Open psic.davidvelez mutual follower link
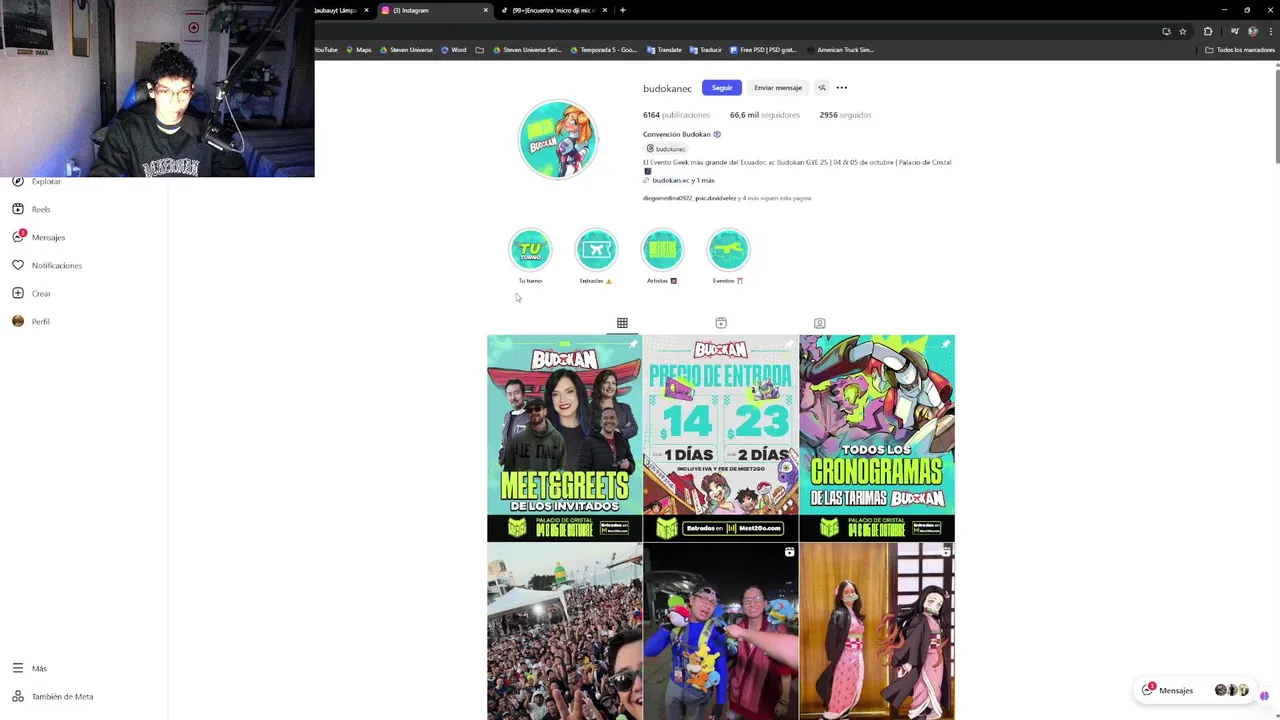The height and width of the screenshot is (720, 1280). [715, 198]
